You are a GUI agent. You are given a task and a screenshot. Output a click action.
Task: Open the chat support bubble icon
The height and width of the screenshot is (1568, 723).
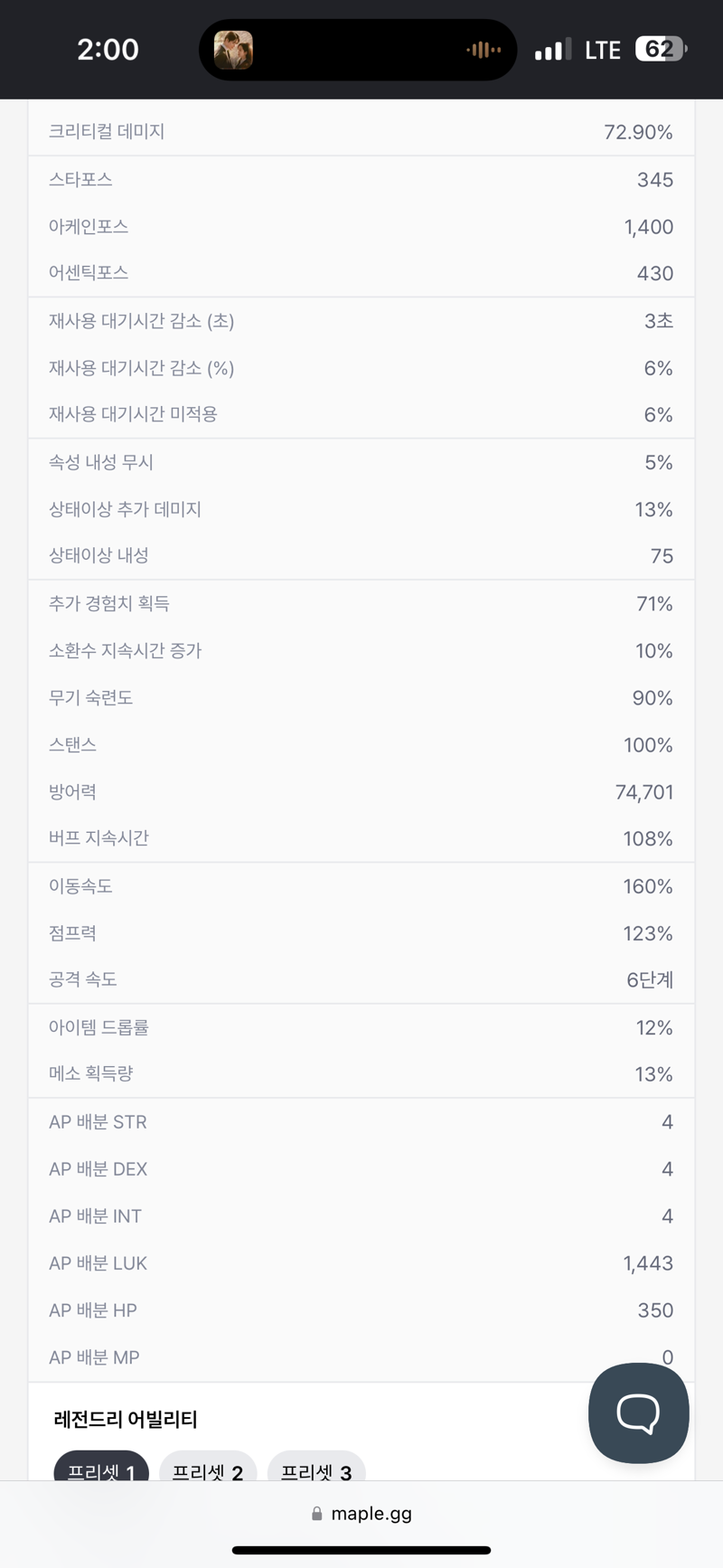pyautogui.click(x=638, y=1412)
